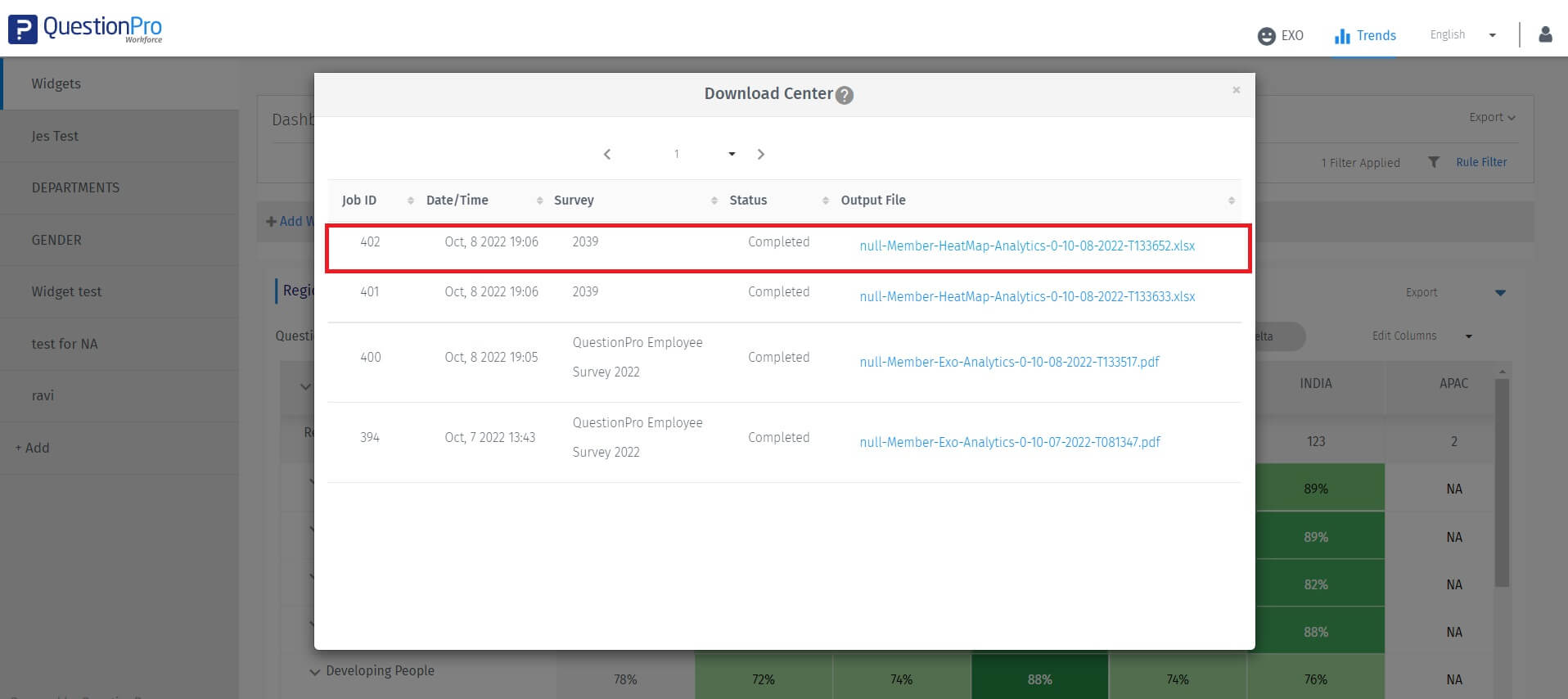
Task: Sort by Output File column
Action: tap(1232, 201)
